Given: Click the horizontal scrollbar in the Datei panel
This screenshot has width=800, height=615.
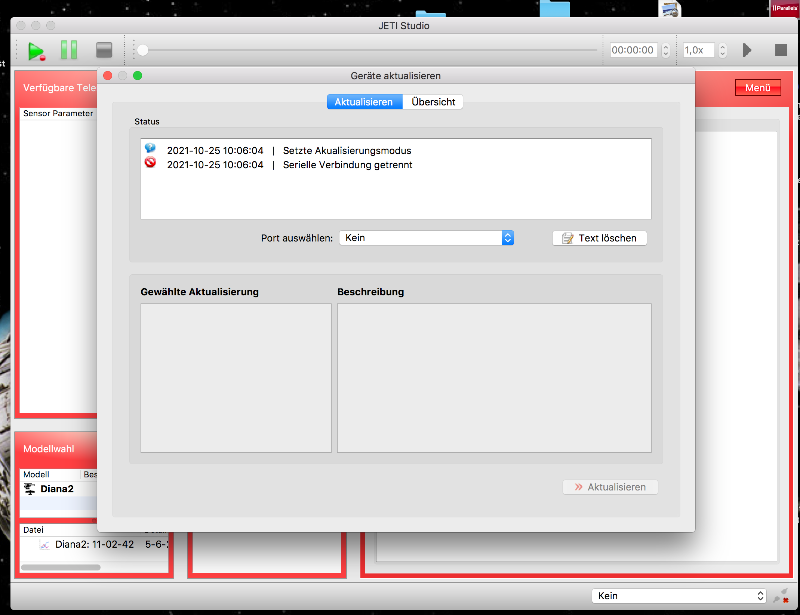Looking at the screenshot, I should click(x=61, y=567).
